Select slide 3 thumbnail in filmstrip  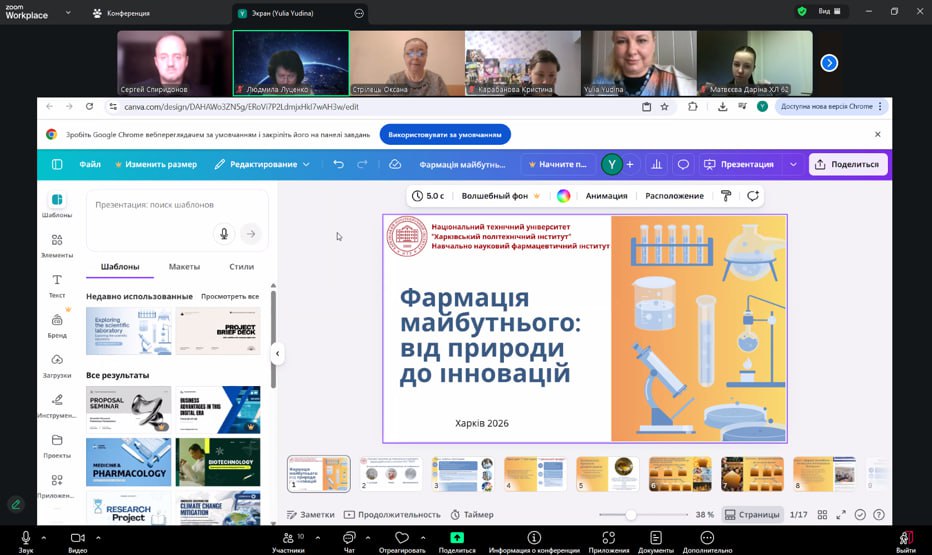tap(462, 474)
